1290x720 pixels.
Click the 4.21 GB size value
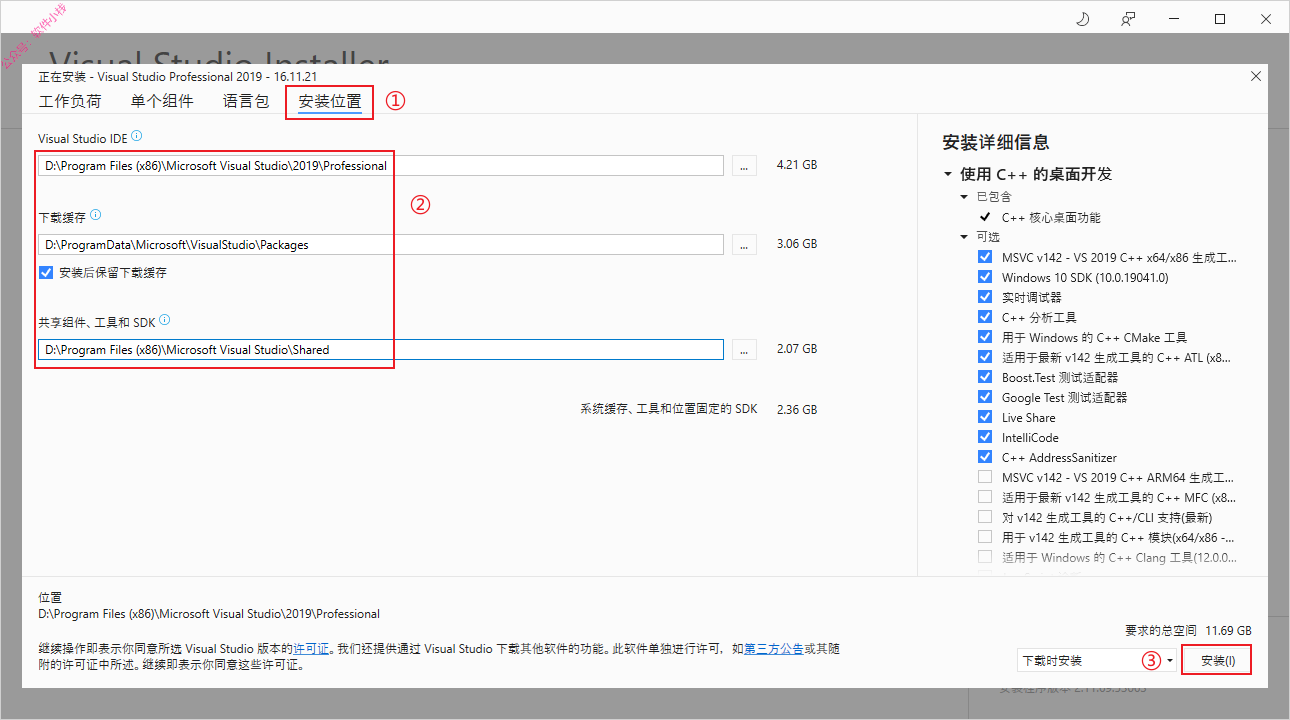point(797,165)
